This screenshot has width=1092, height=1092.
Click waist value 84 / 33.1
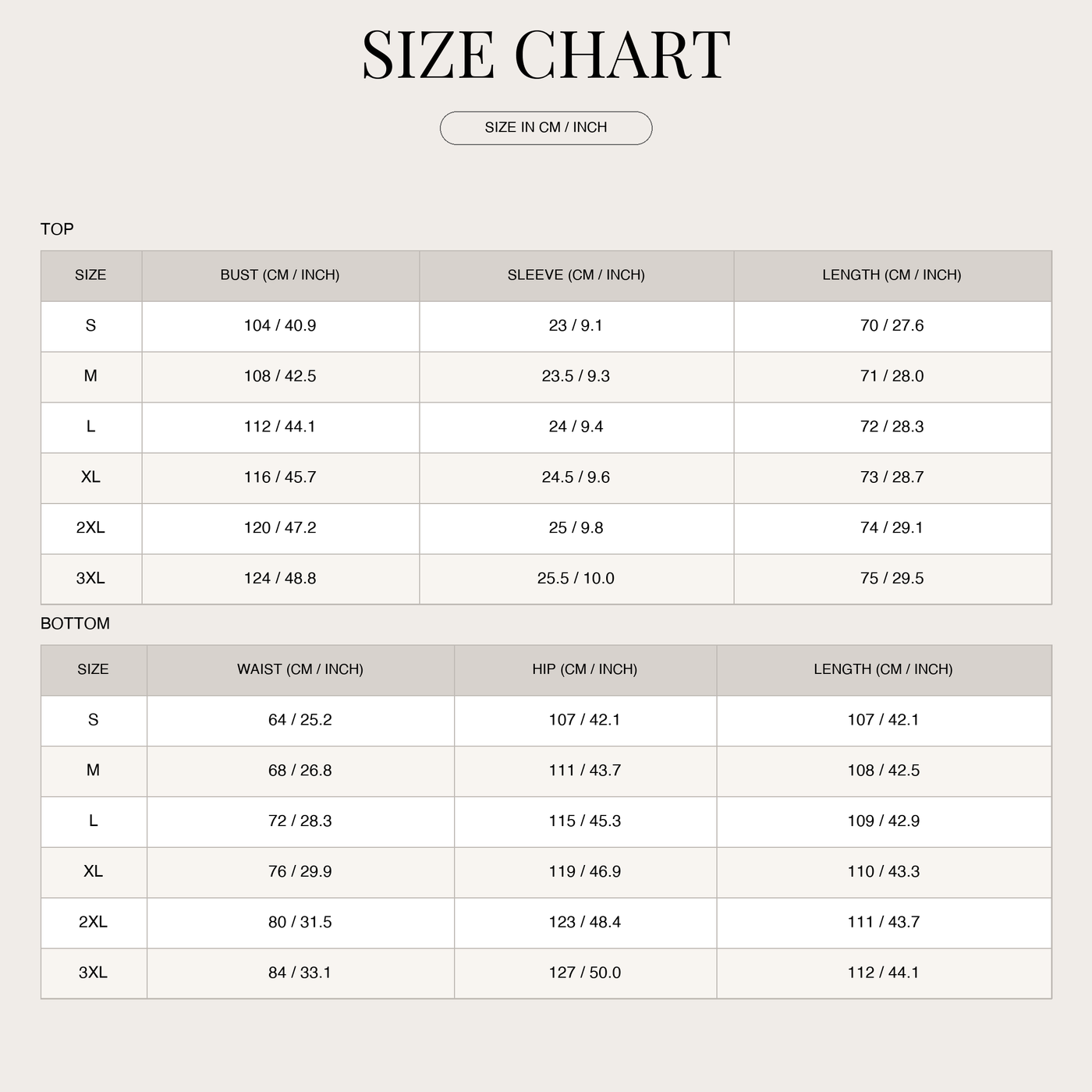(300, 973)
